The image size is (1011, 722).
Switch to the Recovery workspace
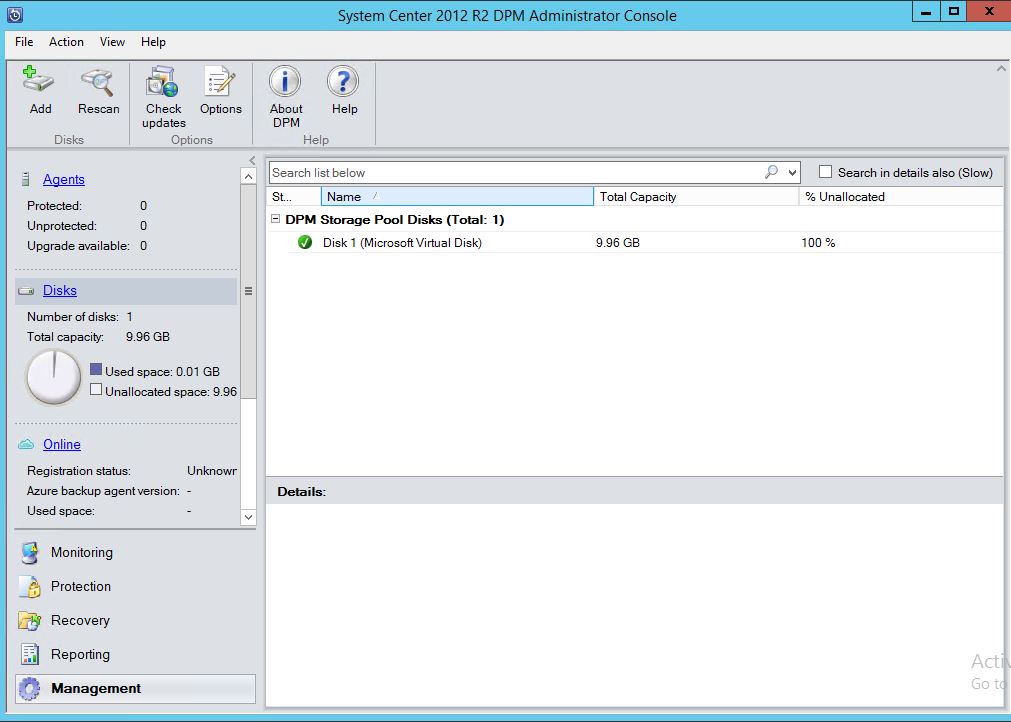(x=135, y=621)
